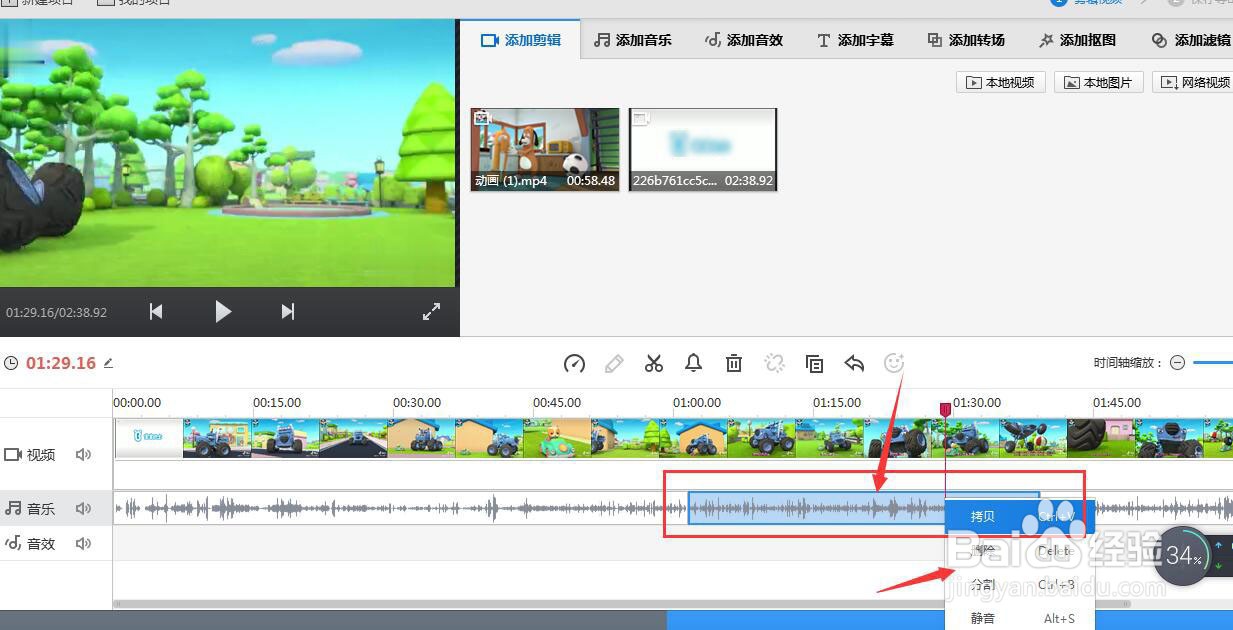Viewport: 1233px width, 630px height.
Task: Undo the last action with the arrow icon
Action: point(854,364)
